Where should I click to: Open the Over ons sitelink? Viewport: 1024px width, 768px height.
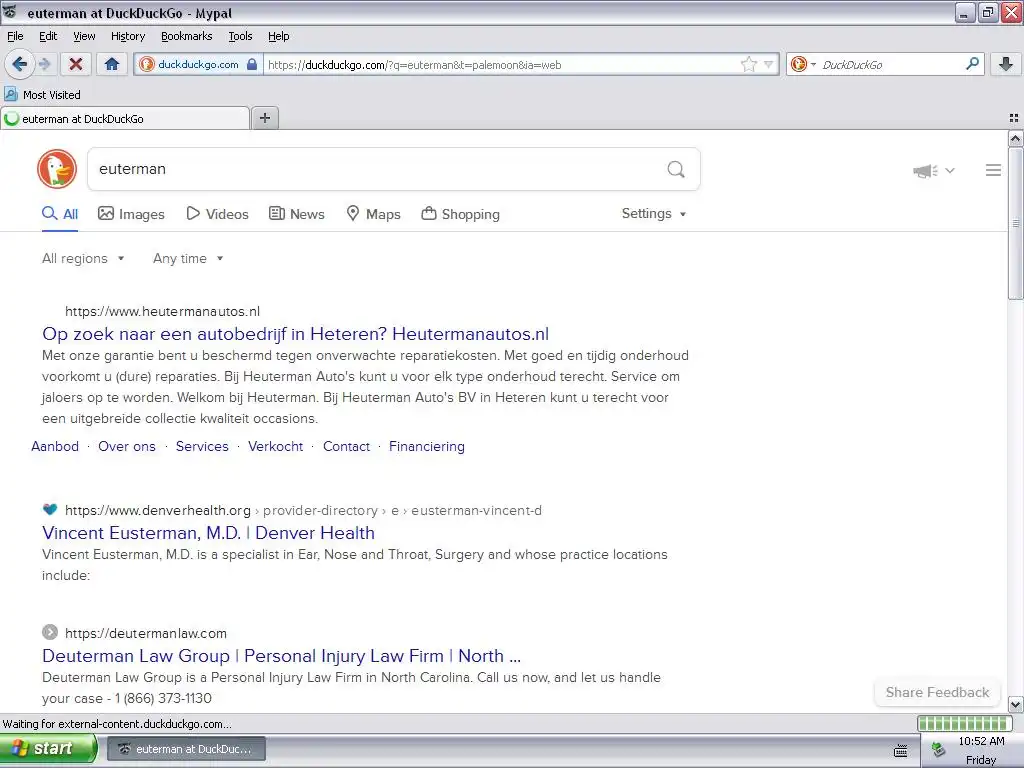pos(127,446)
